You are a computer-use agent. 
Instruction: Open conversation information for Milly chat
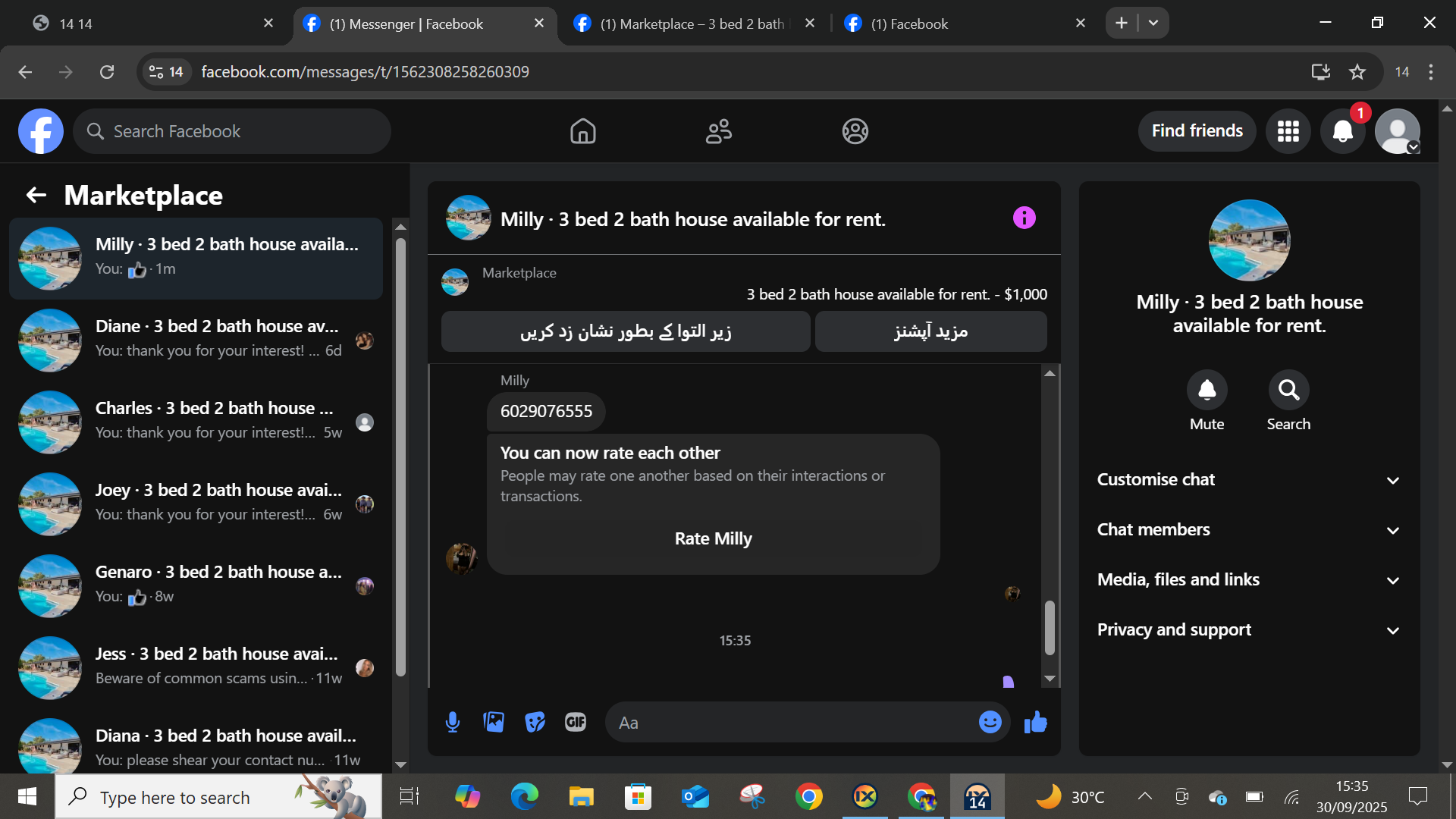1025,218
